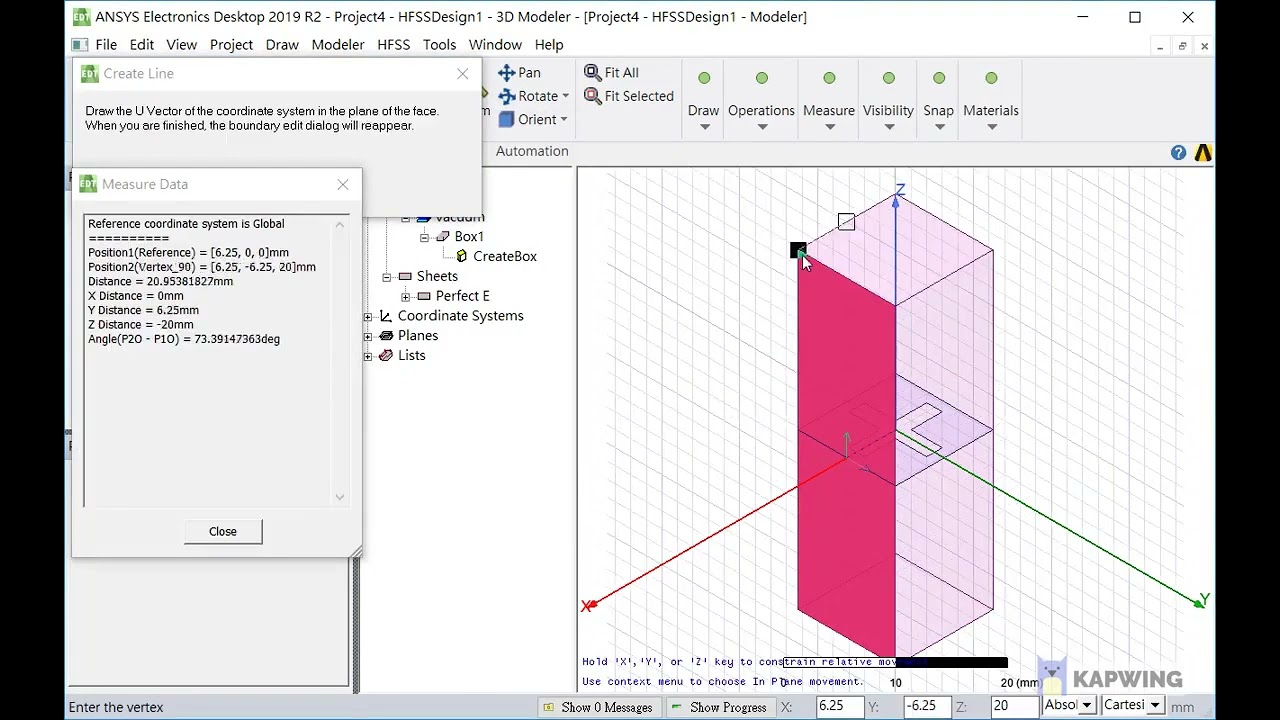Restore the inner Modeler window
This screenshot has width=1280, height=720.
(1182, 46)
